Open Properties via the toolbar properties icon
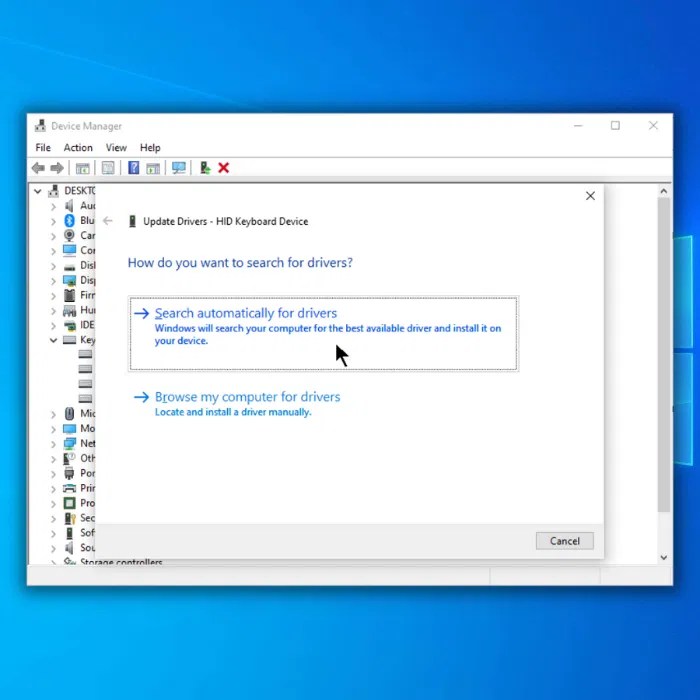Image resolution: width=700 pixels, height=700 pixels. (x=108, y=168)
